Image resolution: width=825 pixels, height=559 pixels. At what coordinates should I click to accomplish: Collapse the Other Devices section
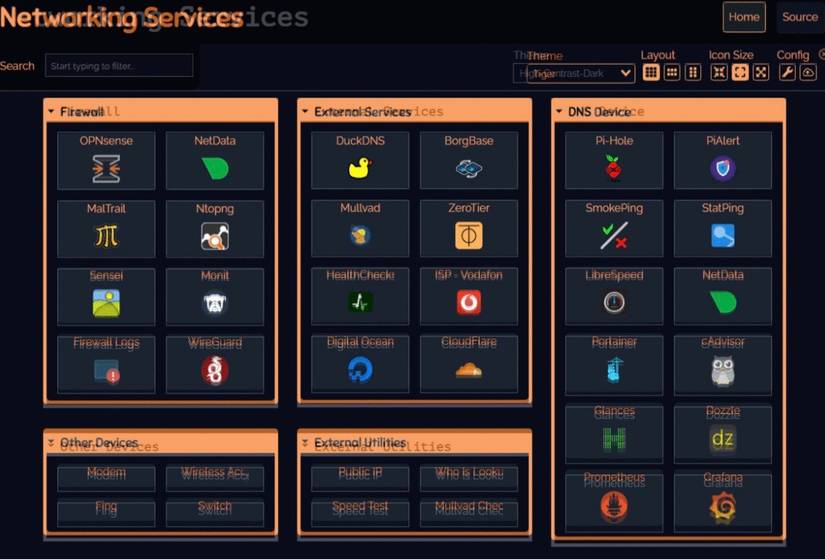160,443
